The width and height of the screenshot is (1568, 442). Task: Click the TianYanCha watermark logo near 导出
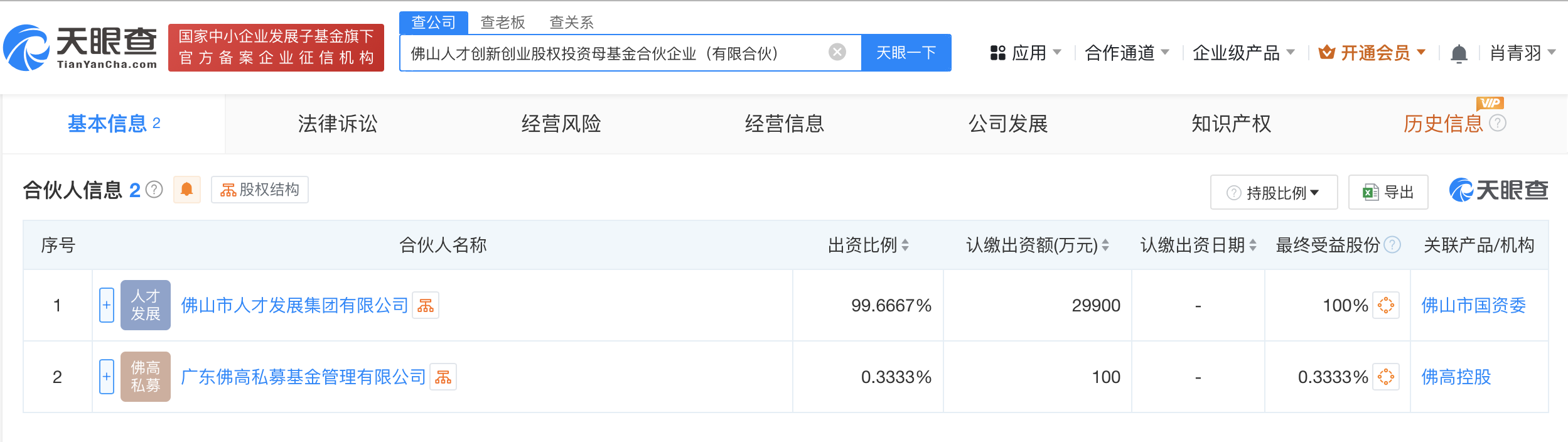(1499, 190)
